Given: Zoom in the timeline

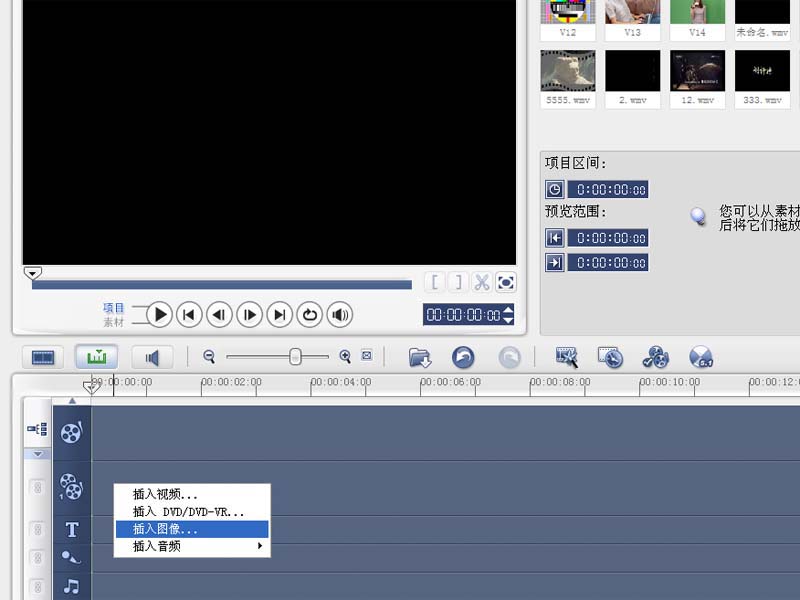Looking at the screenshot, I should click(345, 357).
